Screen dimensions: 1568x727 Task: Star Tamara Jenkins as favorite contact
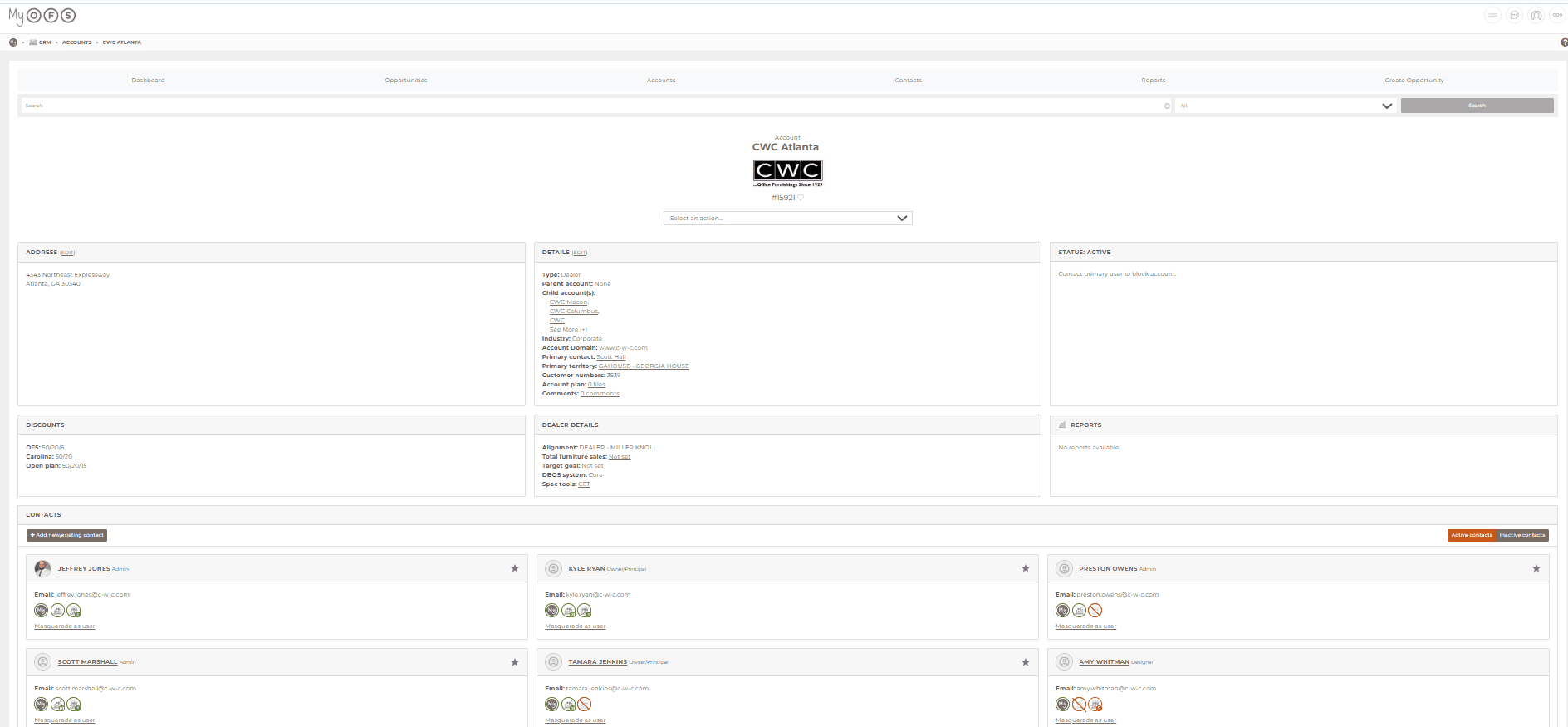point(1026,662)
